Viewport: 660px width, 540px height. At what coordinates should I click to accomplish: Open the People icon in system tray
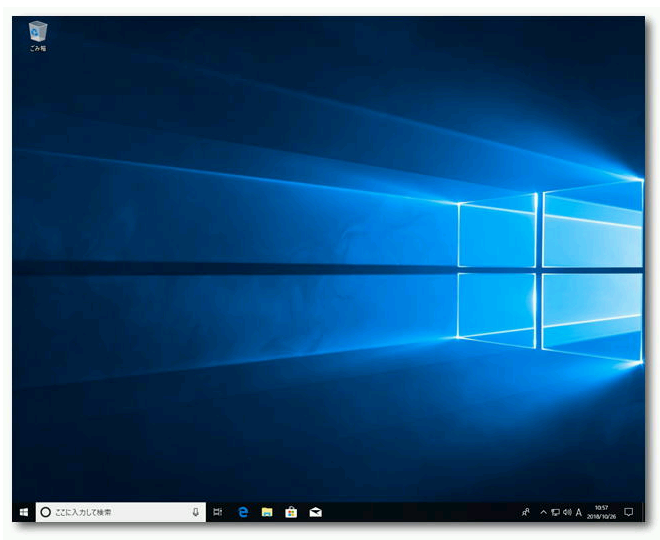coord(525,512)
